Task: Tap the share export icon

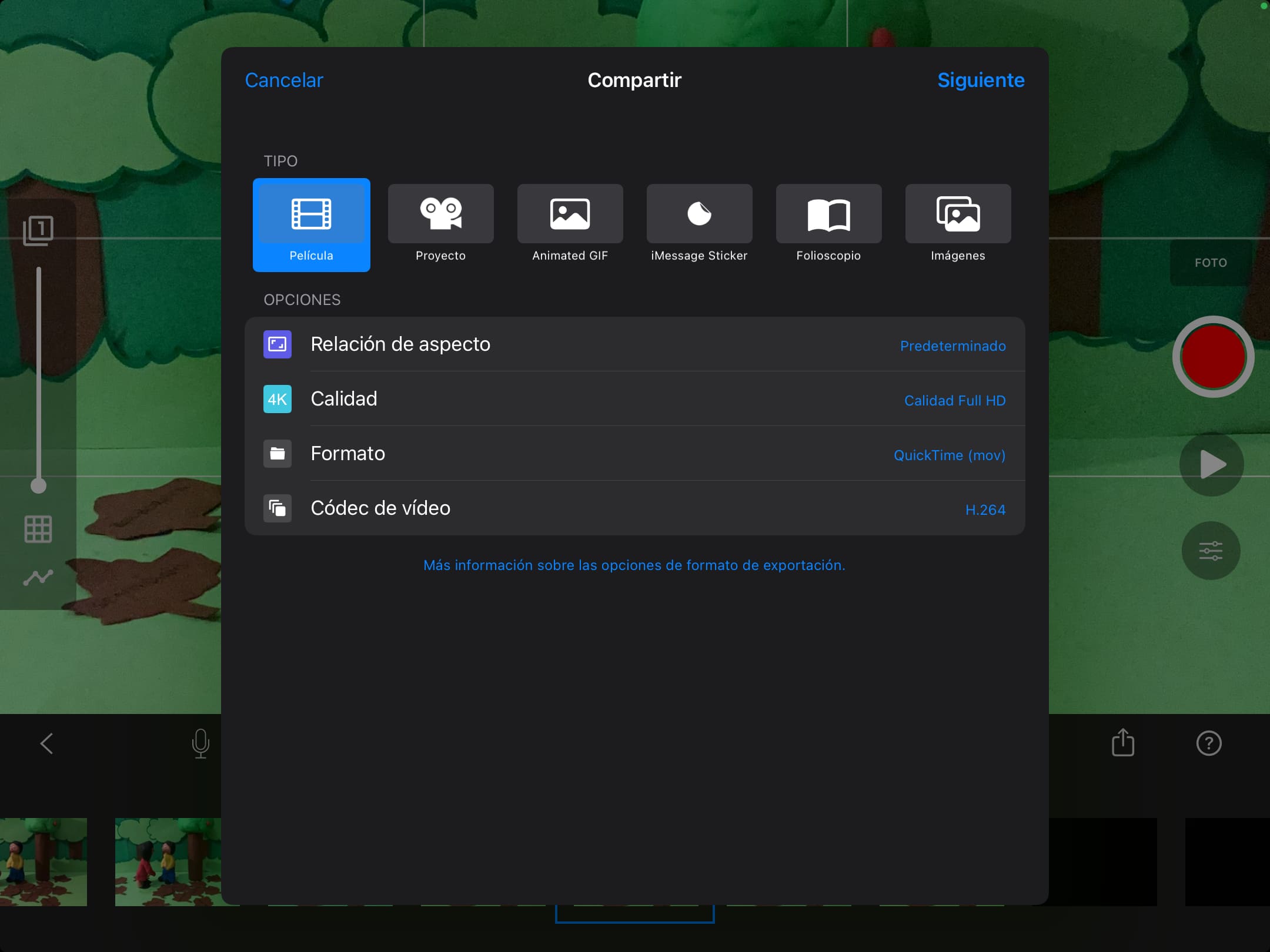Action: click(x=1122, y=743)
